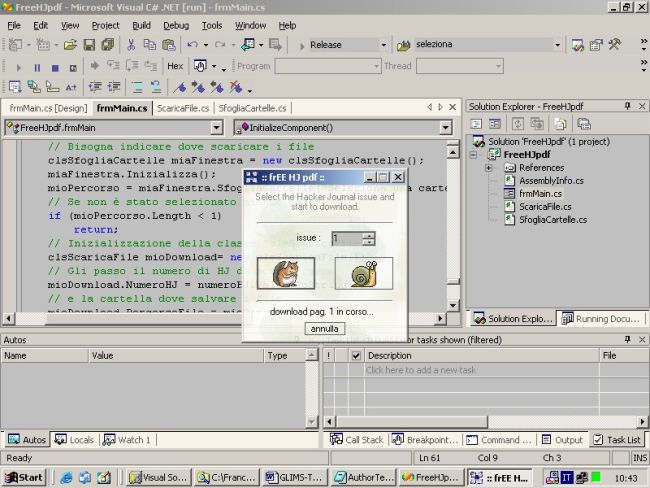Click the snail picture button in frEE HJ pdf
The height and width of the screenshot is (488, 650).
pos(364,273)
